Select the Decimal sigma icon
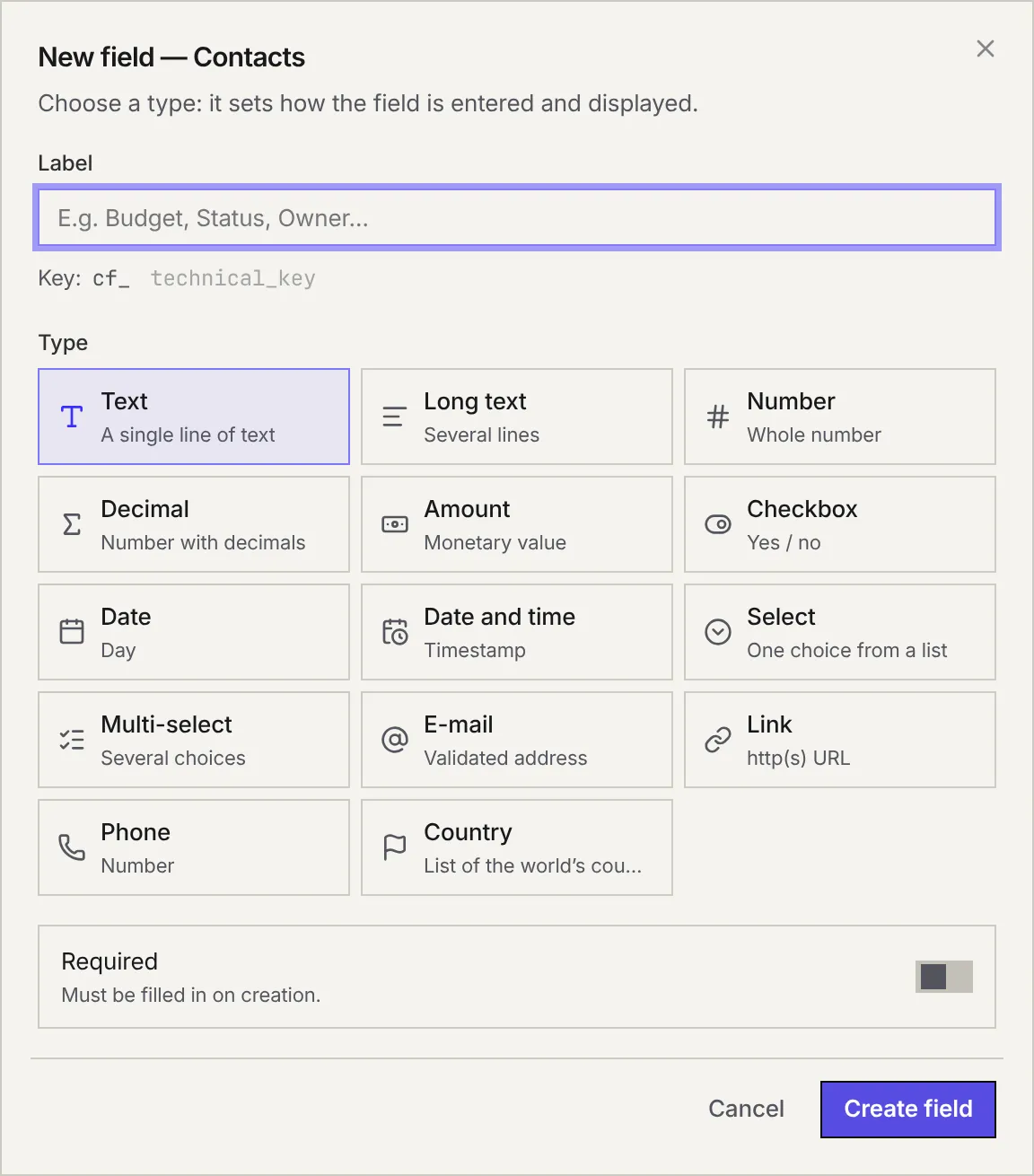Viewport: 1034px width, 1176px height. 72,524
